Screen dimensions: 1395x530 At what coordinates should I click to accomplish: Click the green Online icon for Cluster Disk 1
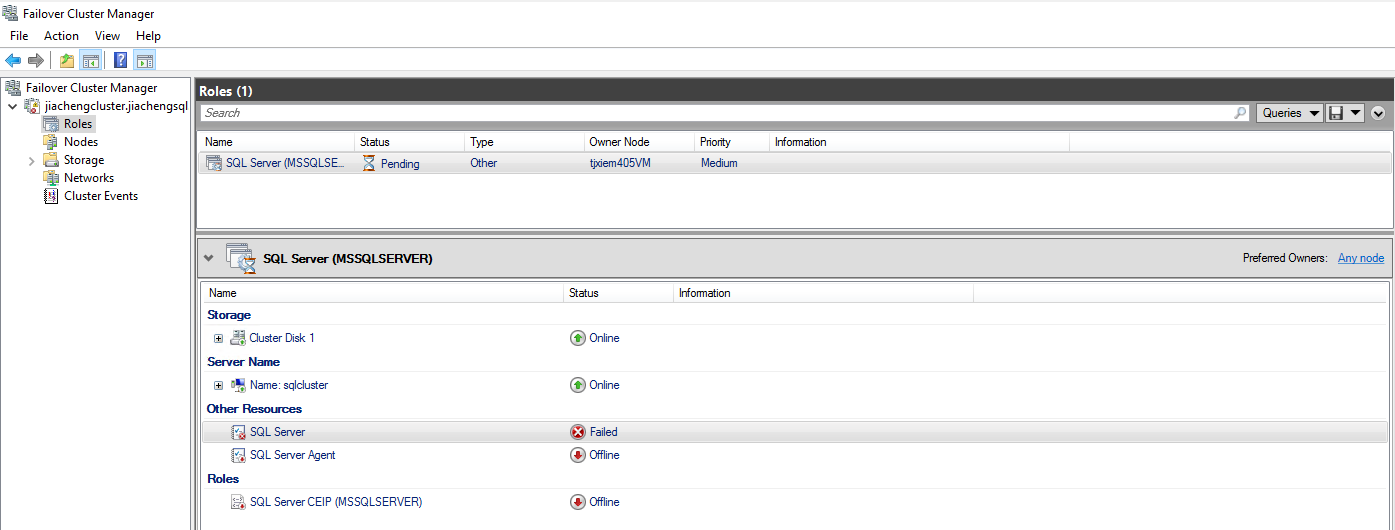pyautogui.click(x=577, y=338)
